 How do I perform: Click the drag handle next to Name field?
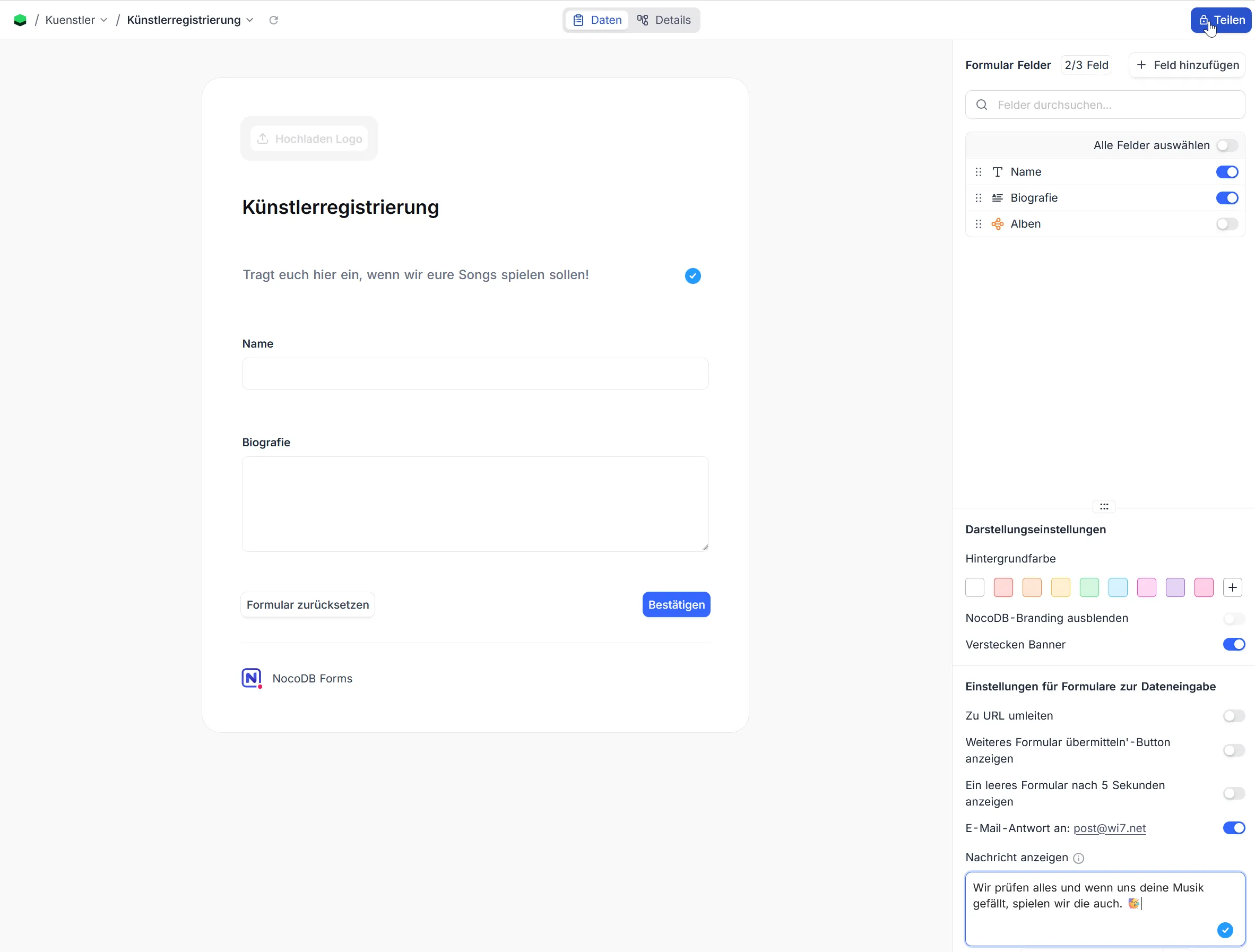click(x=978, y=172)
